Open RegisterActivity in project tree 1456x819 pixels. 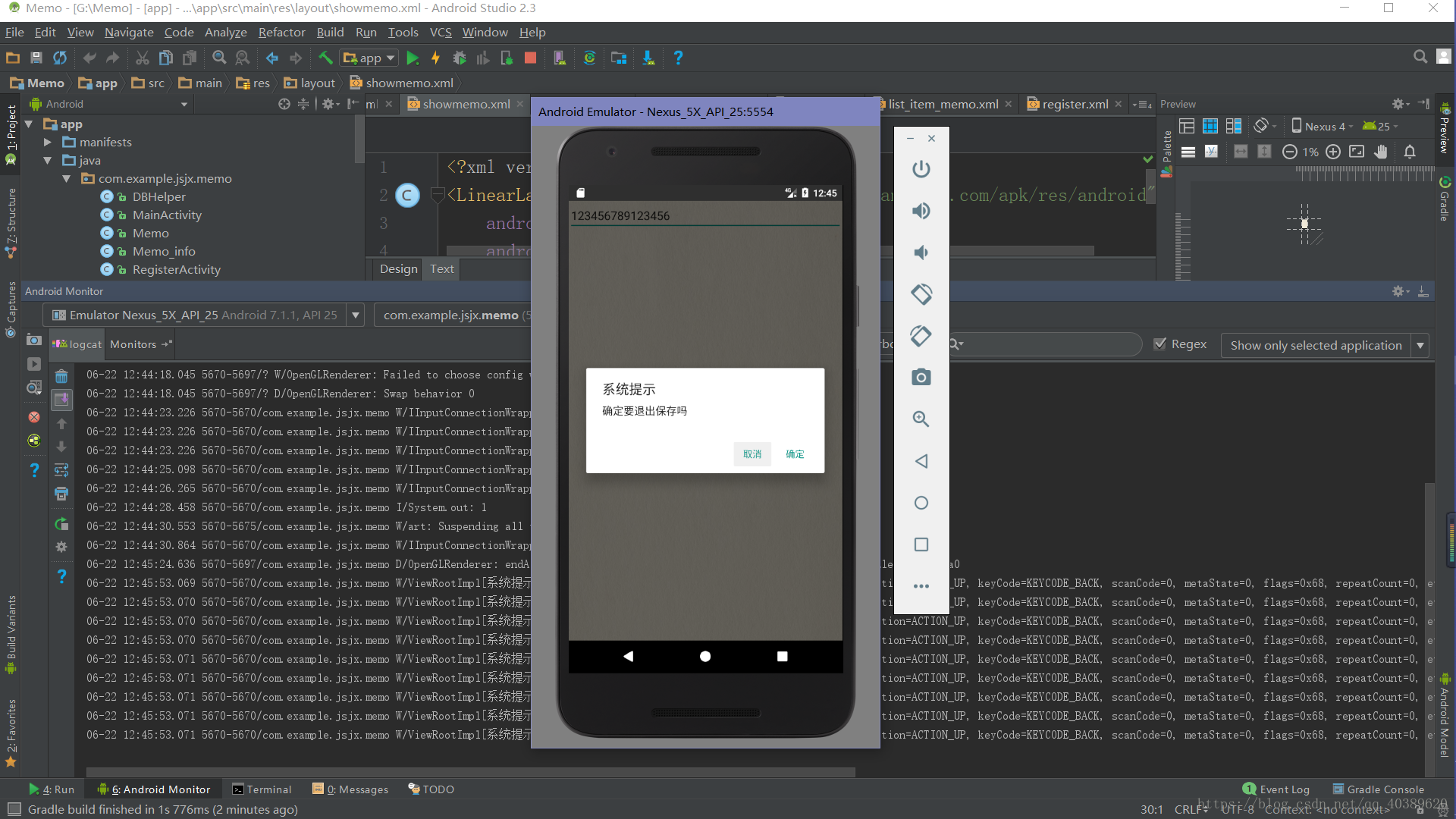(176, 270)
